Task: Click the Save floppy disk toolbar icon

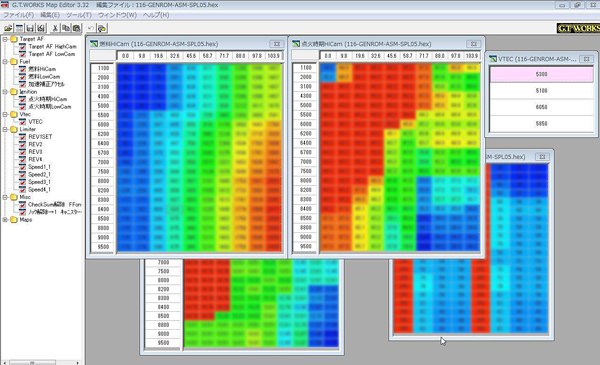Action: 30,28
